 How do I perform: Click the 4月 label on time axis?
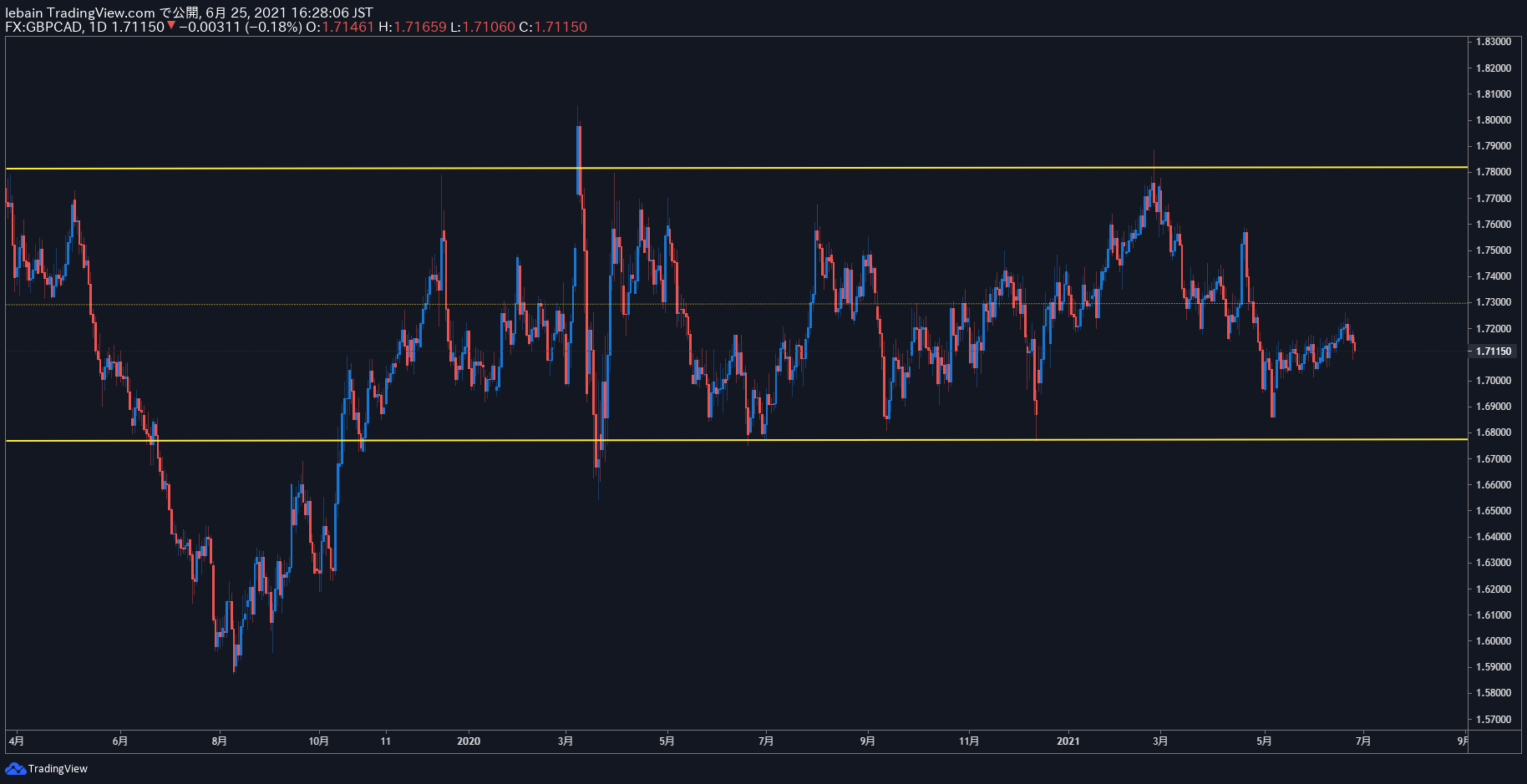coord(16,741)
